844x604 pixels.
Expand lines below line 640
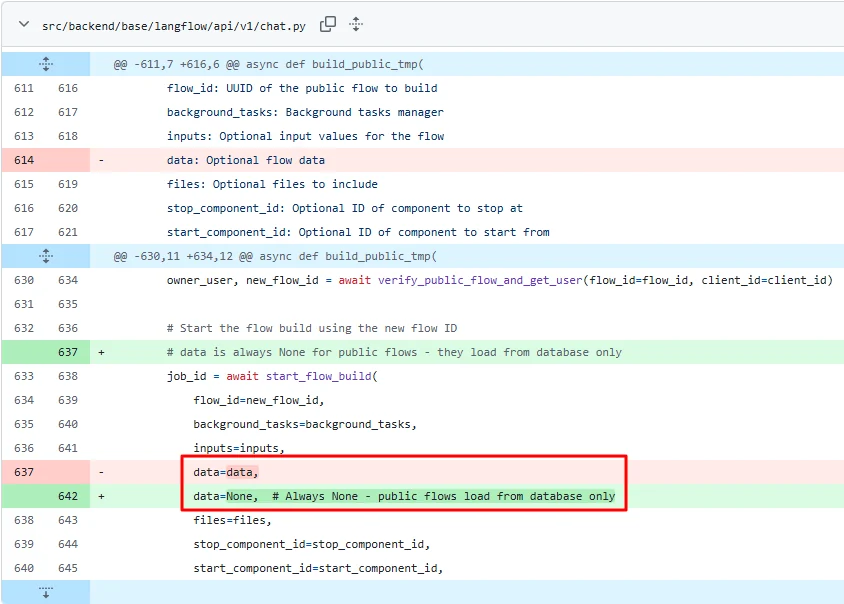tap(46, 592)
